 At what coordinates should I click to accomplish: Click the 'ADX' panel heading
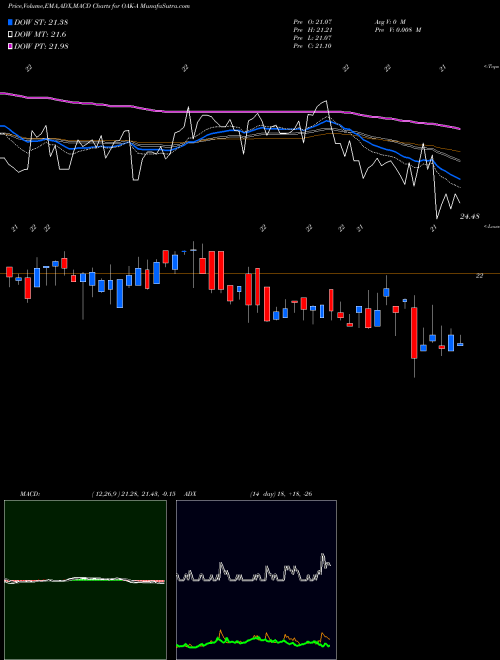point(190,494)
